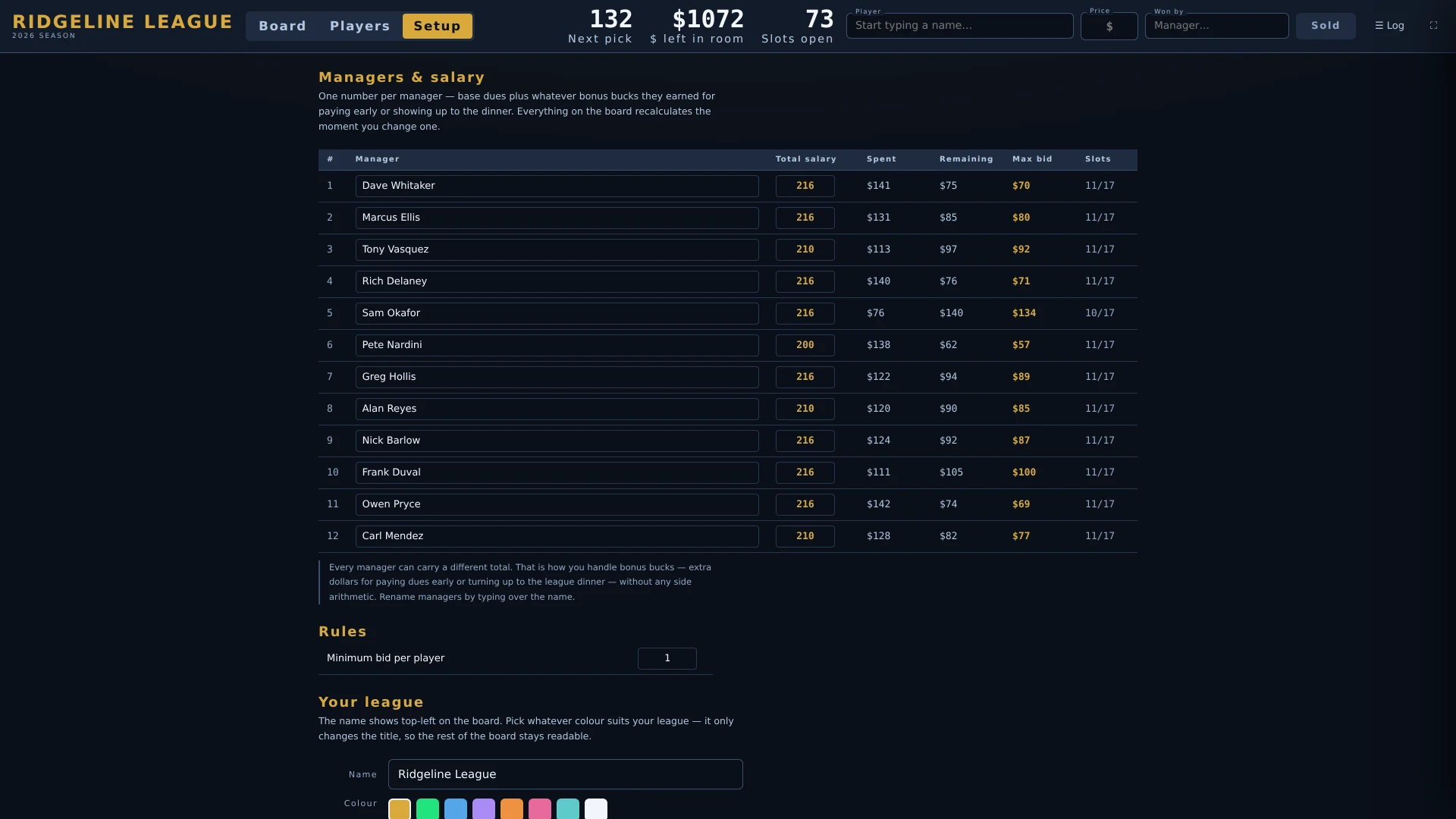Image resolution: width=1456 pixels, height=819 pixels.
Task: Change Nick Barlow's total salary
Action: (x=805, y=441)
